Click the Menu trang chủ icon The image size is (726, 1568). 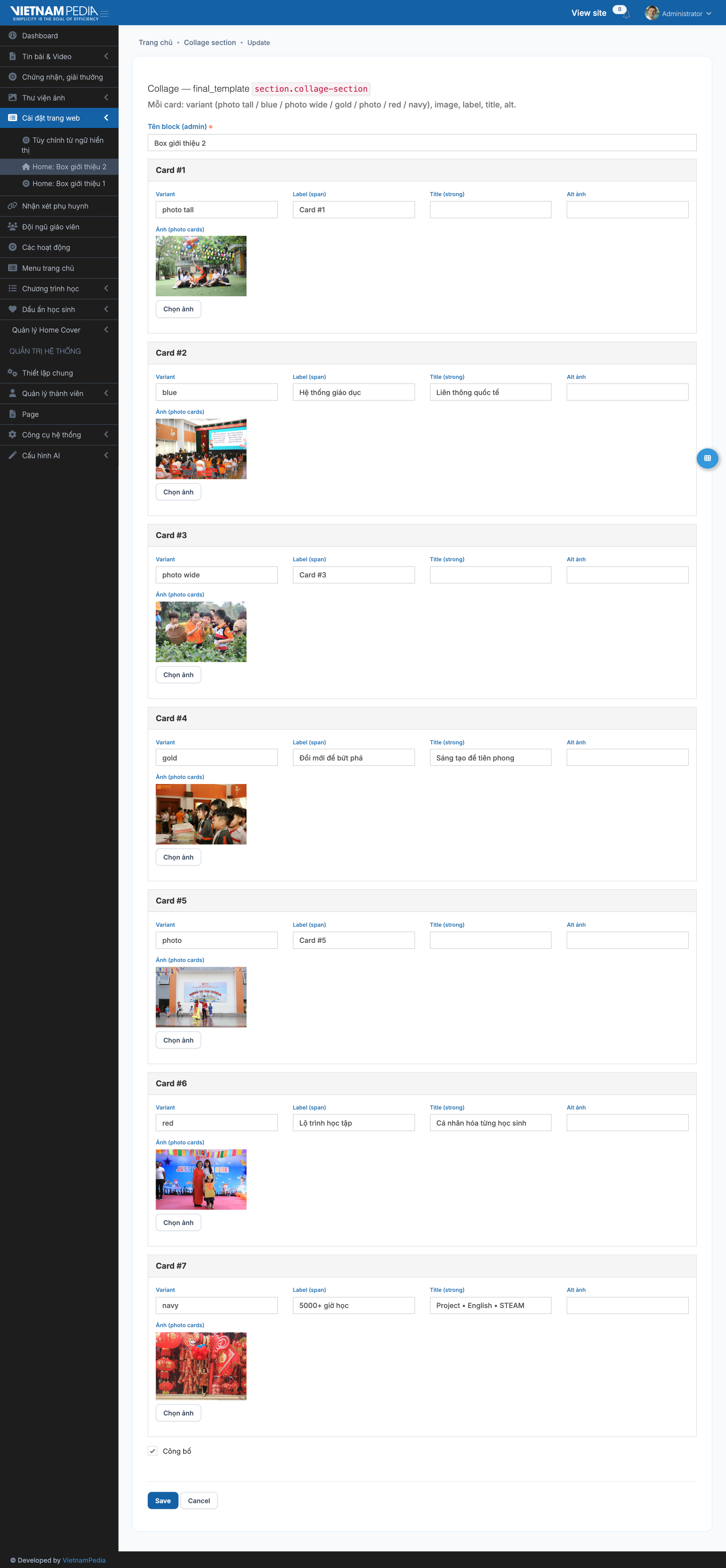coord(12,268)
